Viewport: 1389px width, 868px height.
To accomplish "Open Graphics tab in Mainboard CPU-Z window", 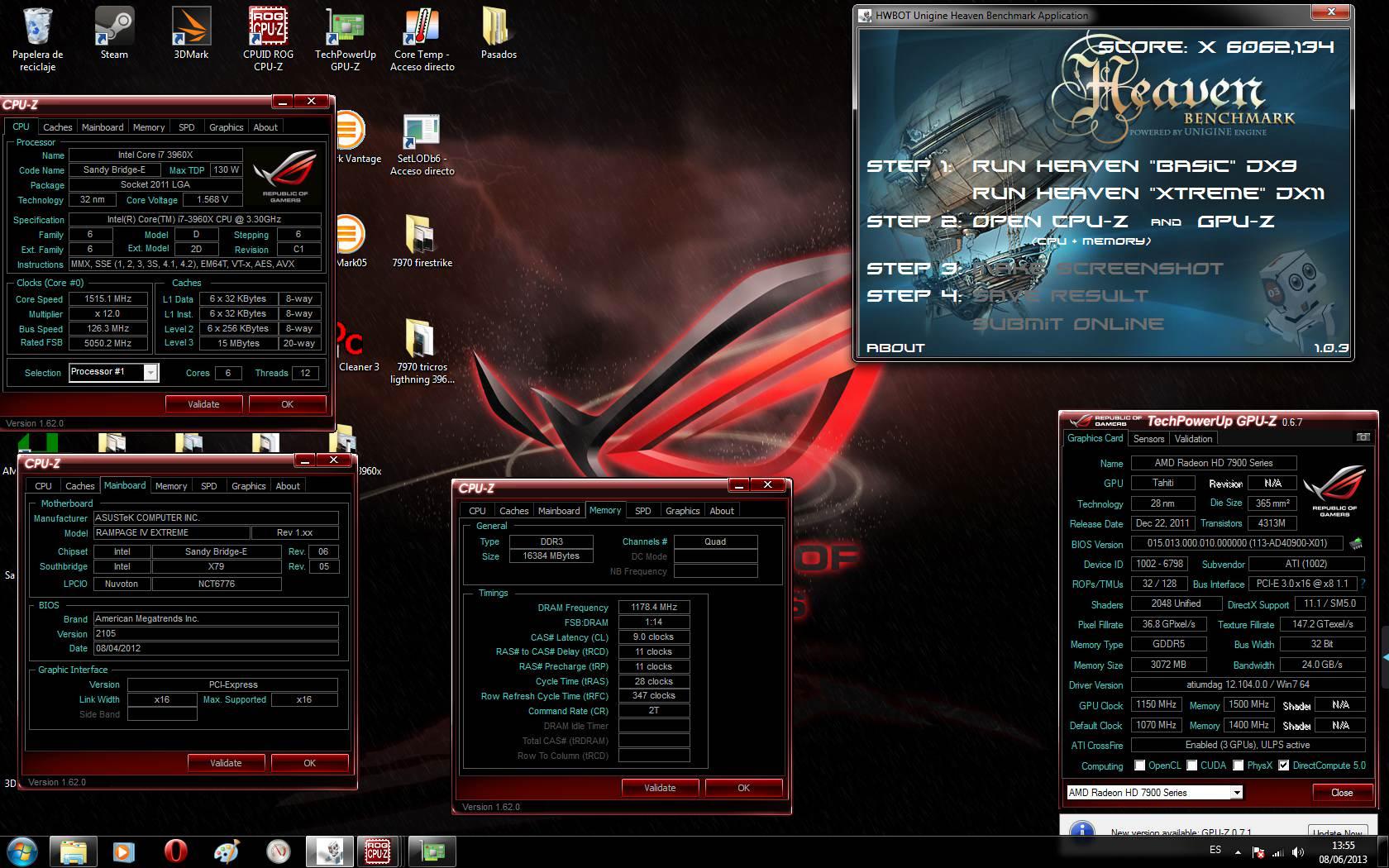I will (x=248, y=486).
